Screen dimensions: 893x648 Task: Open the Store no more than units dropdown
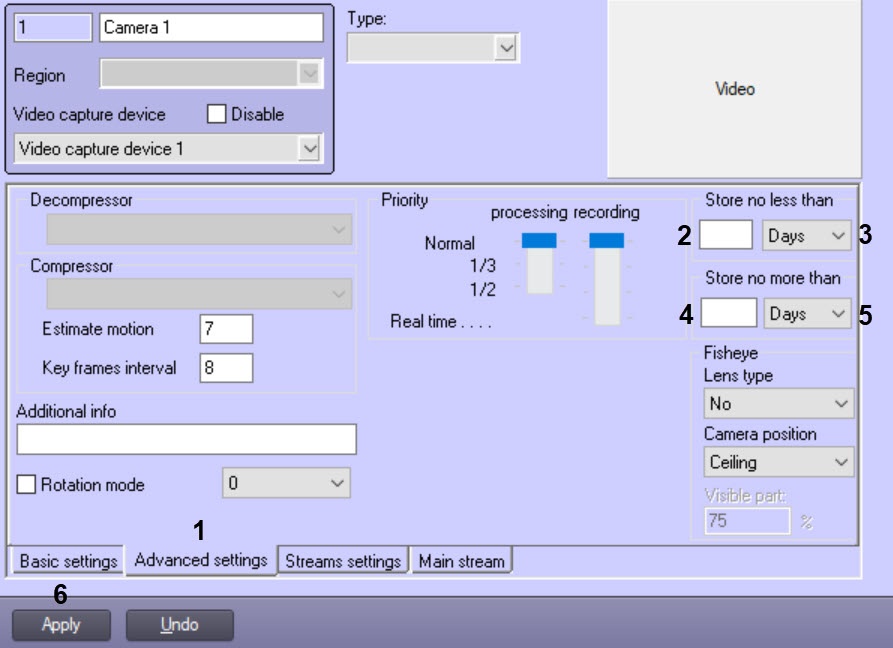(808, 313)
